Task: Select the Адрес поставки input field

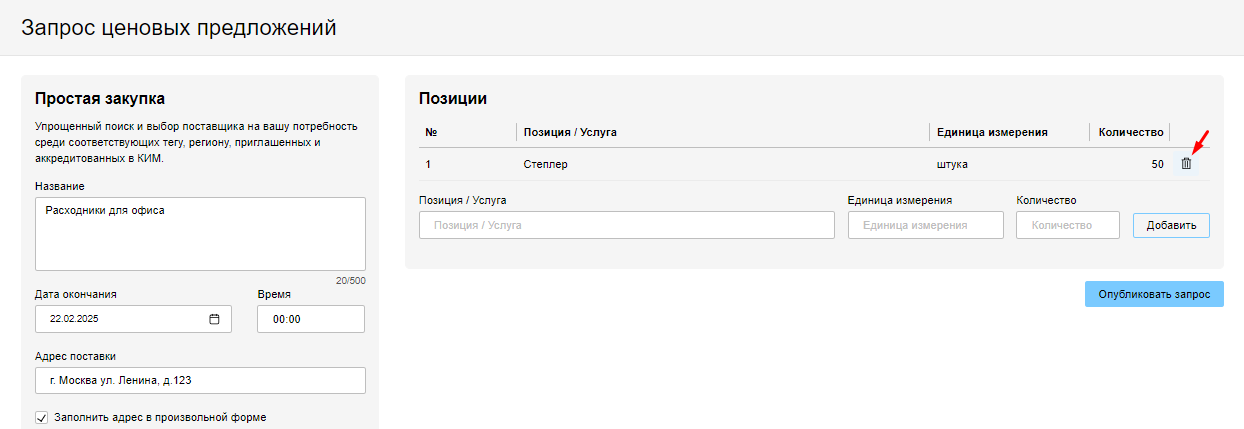Action: point(200,381)
